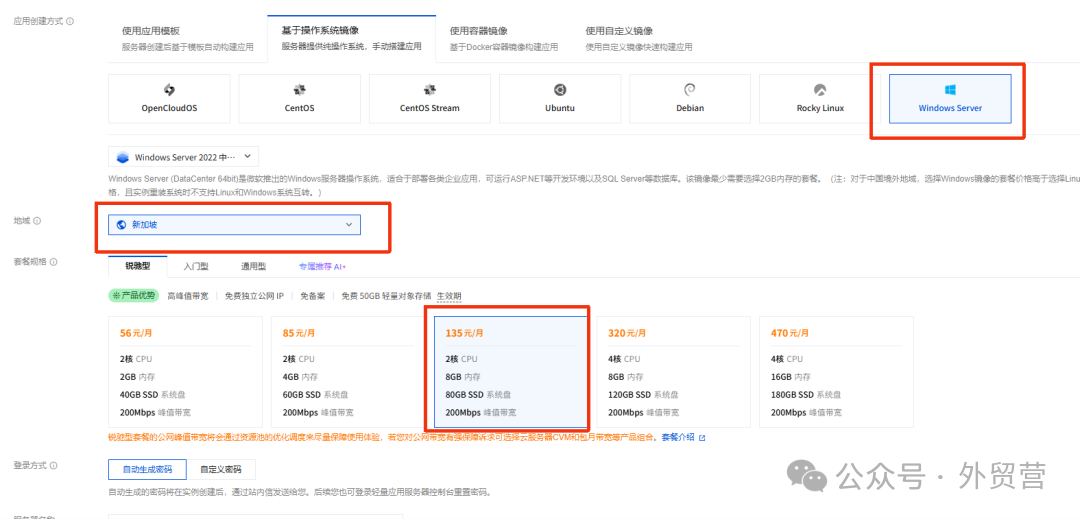Select the 通用型 package tab
This screenshot has height=519, width=1080.
[253, 266]
